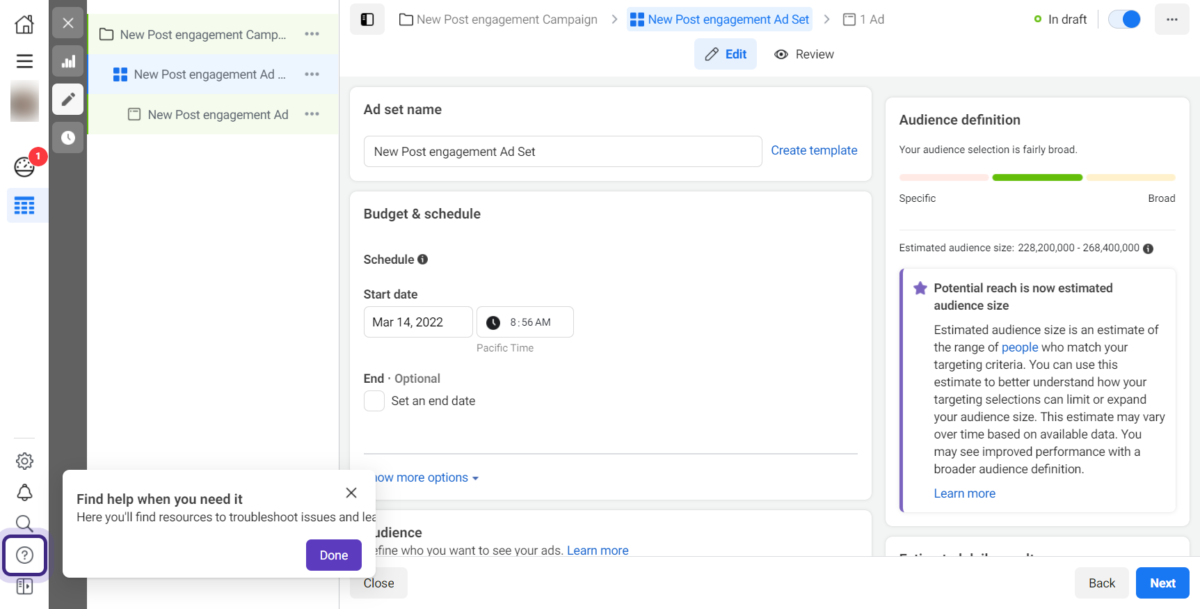Select the Edit tab
Image resolution: width=1200 pixels, height=609 pixels.
click(725, 54)
